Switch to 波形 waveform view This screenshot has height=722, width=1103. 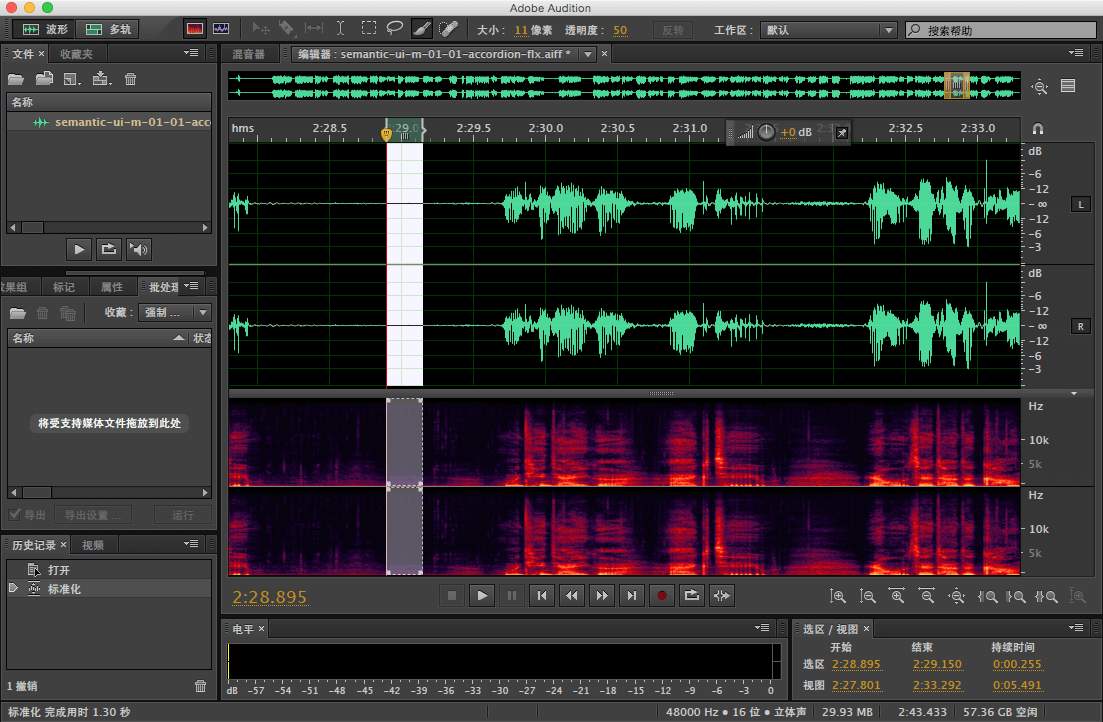click(46, 29)
